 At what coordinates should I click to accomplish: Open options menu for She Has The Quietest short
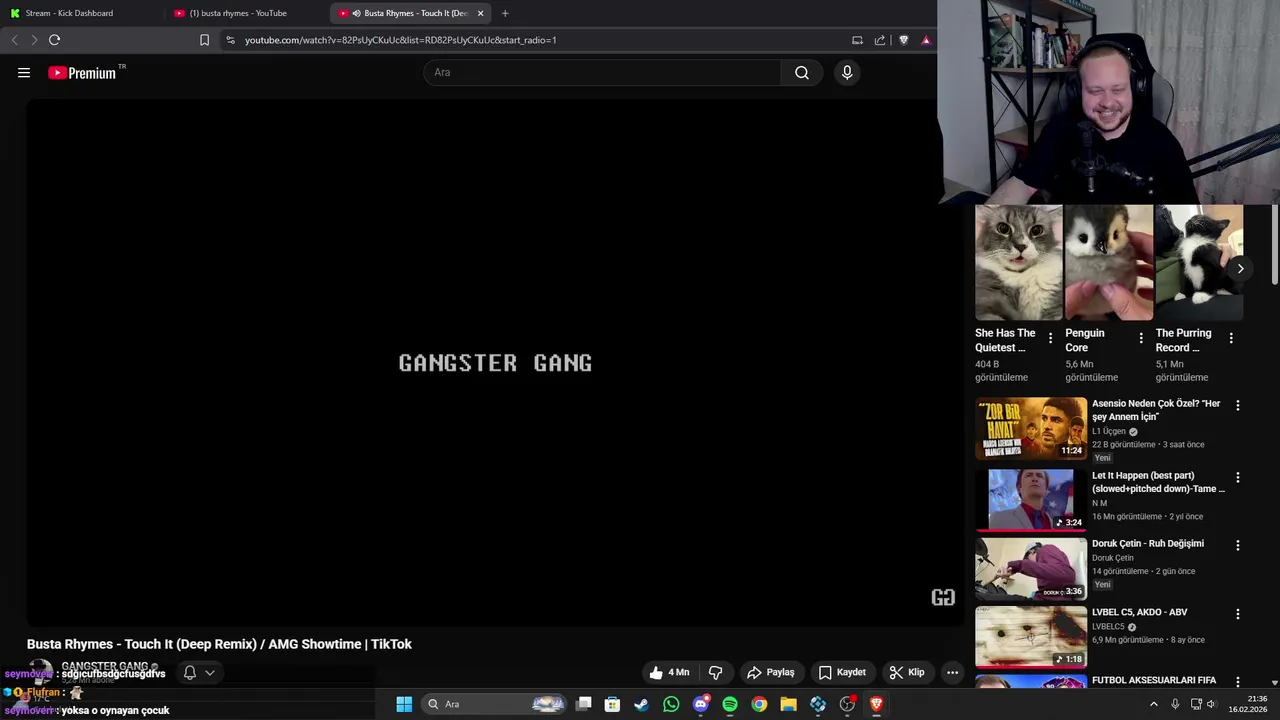[1050, 338]
